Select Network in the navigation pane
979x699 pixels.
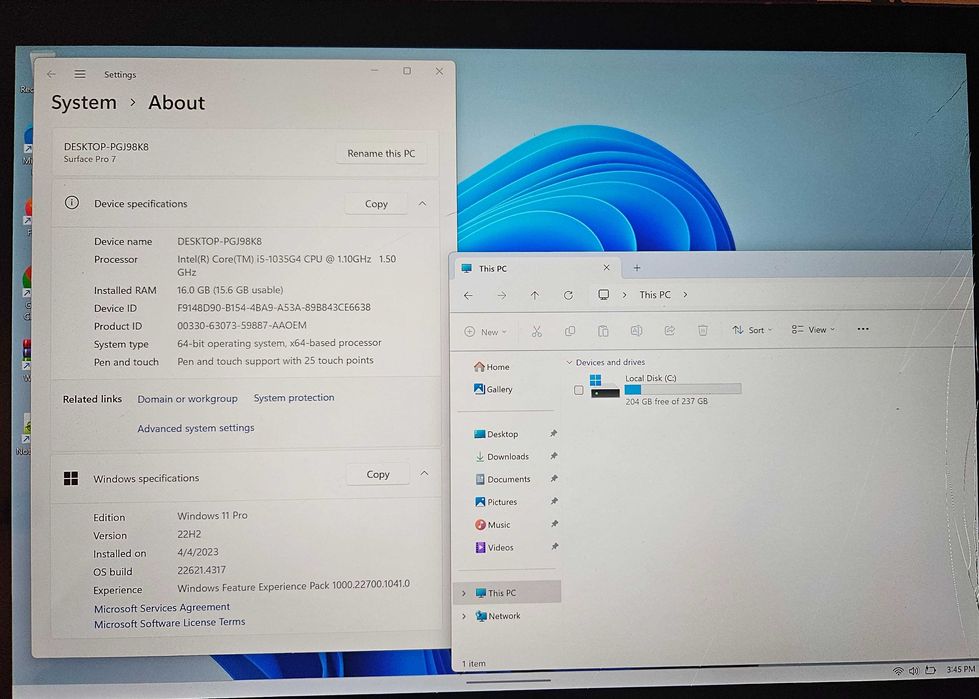click(498, 616)
